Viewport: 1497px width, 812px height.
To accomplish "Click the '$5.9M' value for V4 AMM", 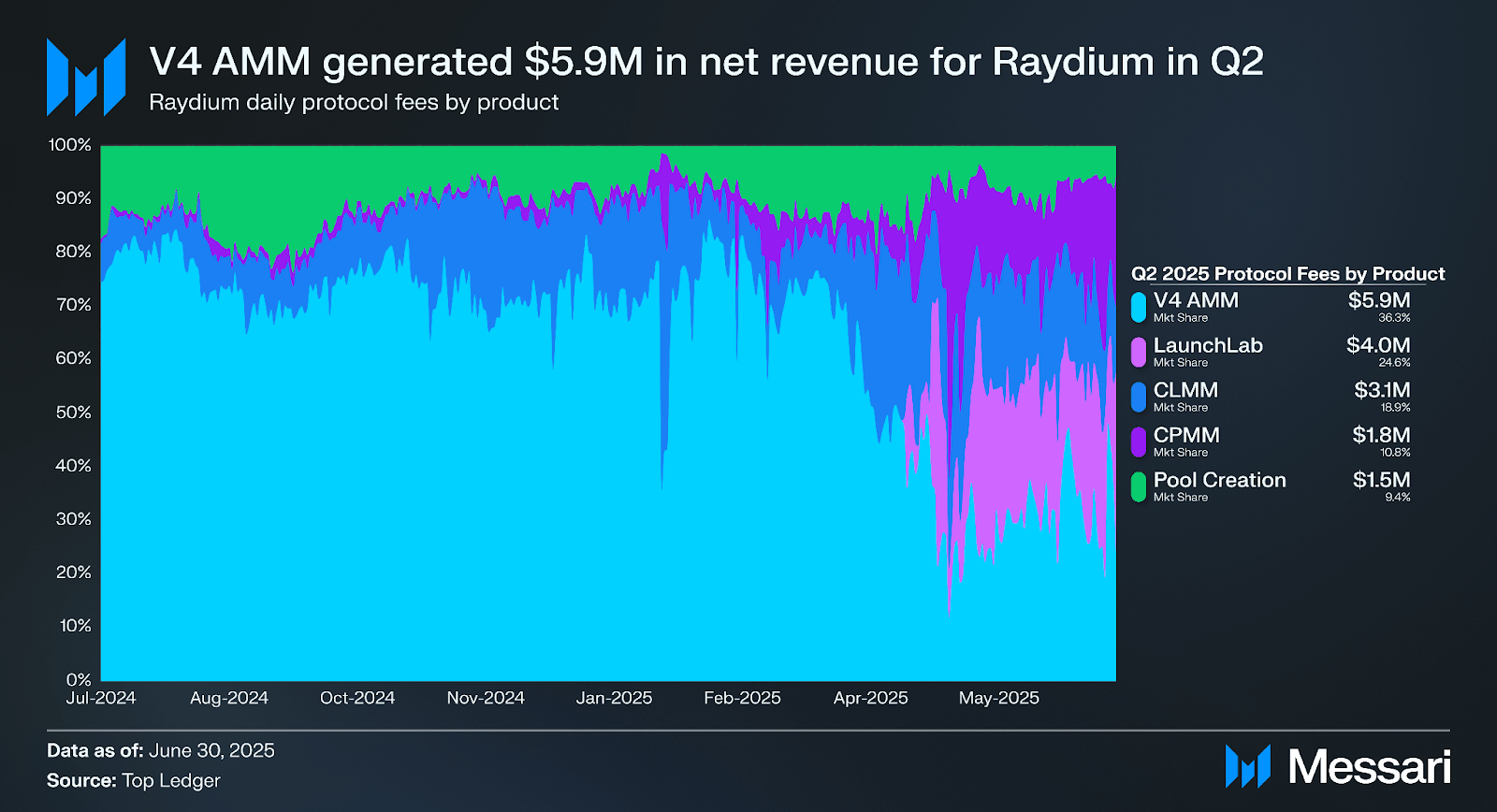I will click(1379, 300).
